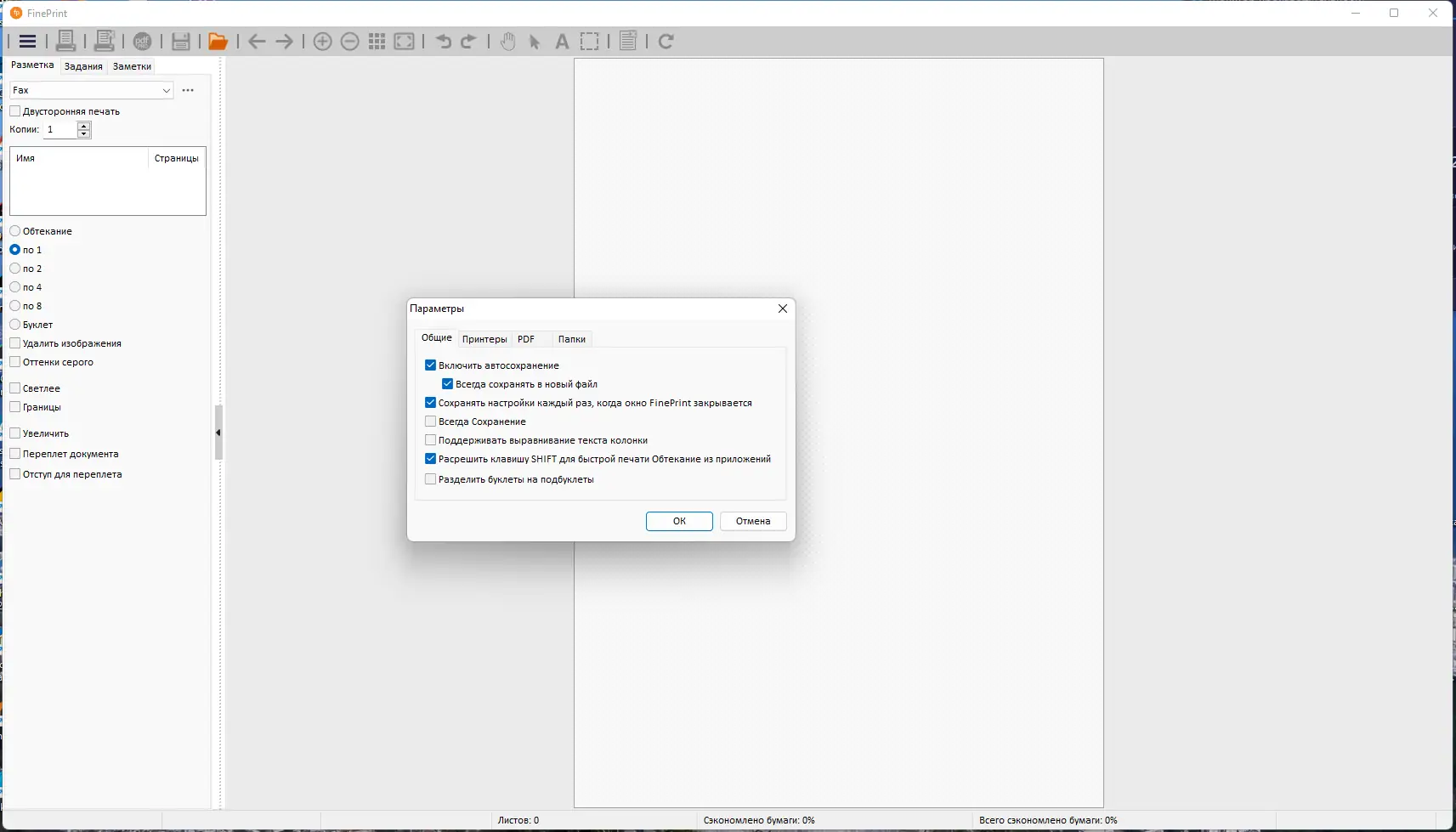Screen dimensions: 1456x832
Task: Click the Refresh circular arrow icon
Action: pos(666,41)
